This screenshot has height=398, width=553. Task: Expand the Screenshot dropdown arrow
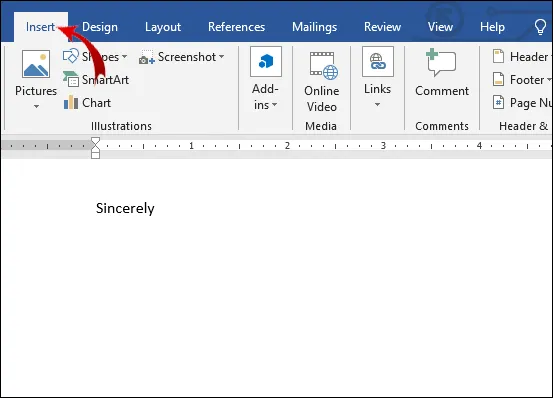point(221,56)
